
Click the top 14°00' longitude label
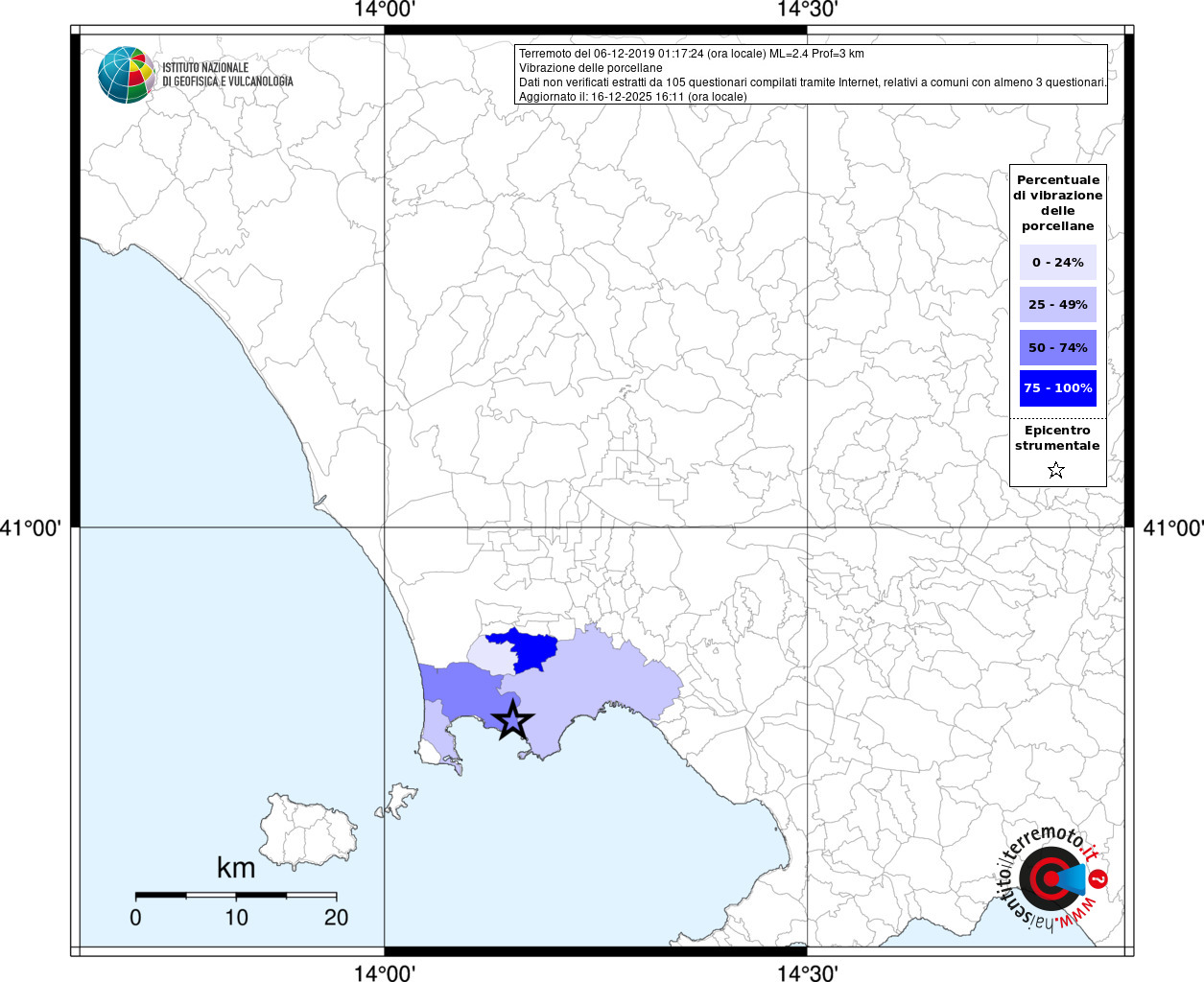[x=385, y=11]
